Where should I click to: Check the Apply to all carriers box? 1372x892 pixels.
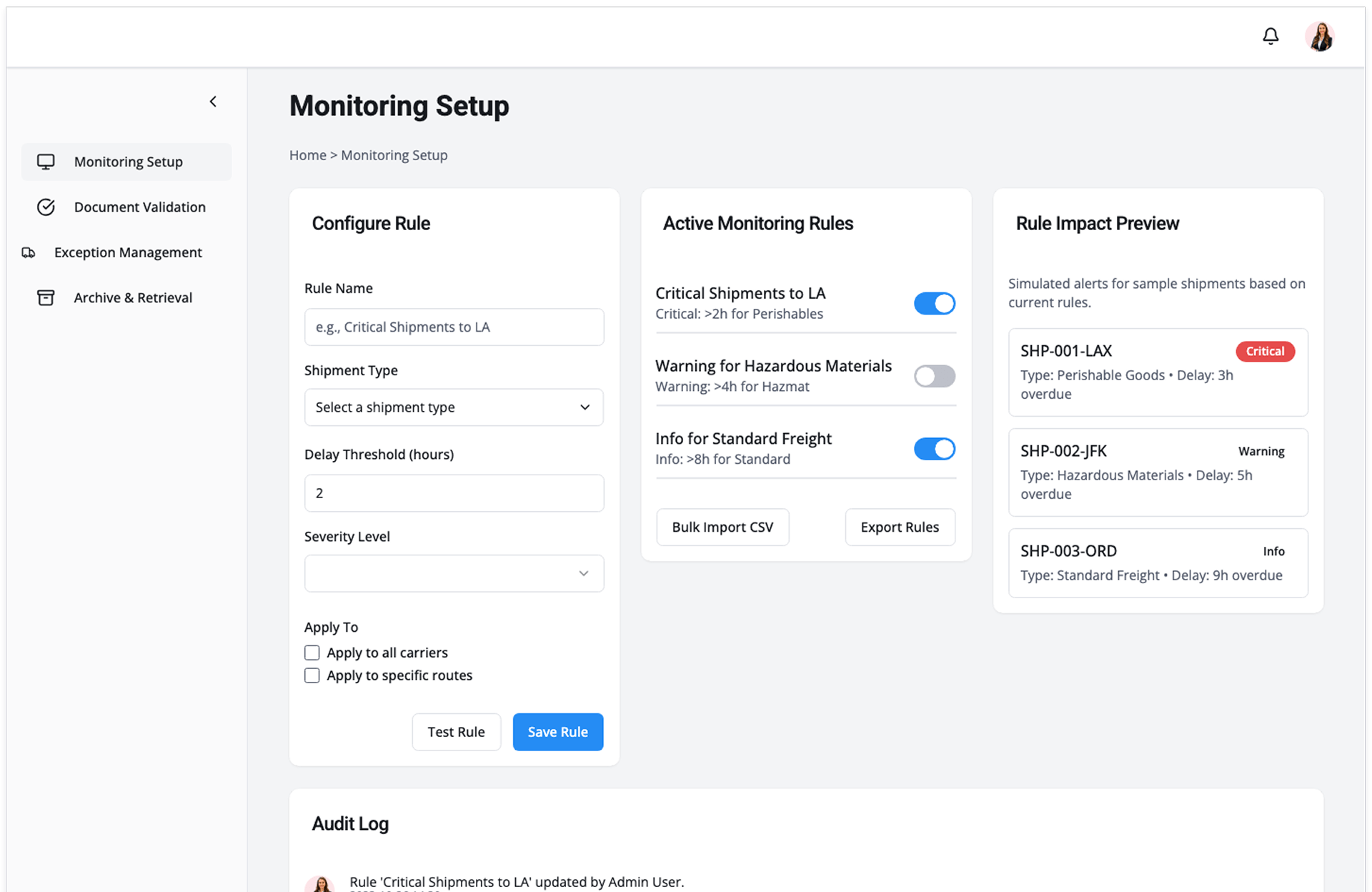[x=312, y=653]
